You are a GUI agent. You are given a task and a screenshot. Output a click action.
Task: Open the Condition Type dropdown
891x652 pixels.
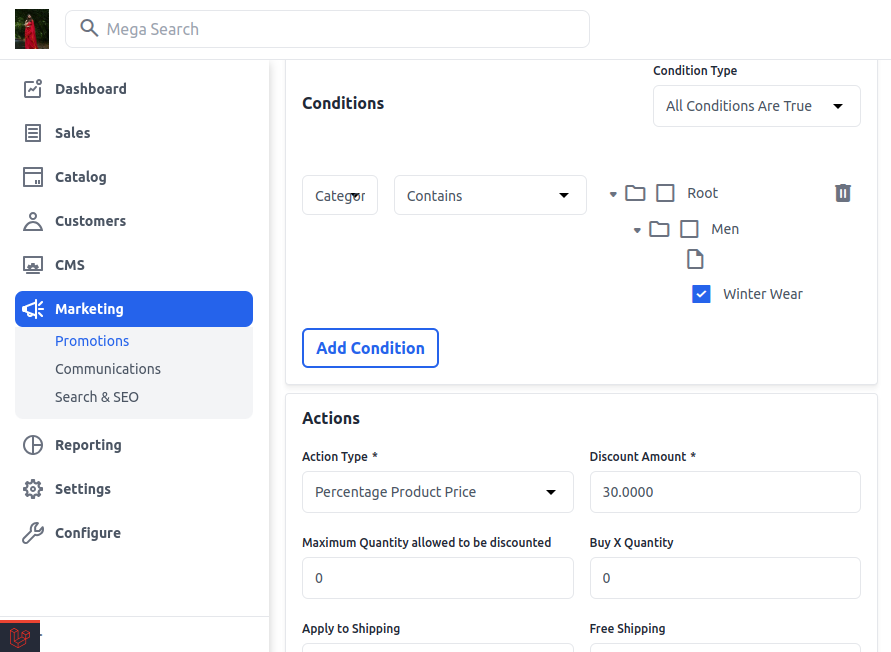(757, 106)
